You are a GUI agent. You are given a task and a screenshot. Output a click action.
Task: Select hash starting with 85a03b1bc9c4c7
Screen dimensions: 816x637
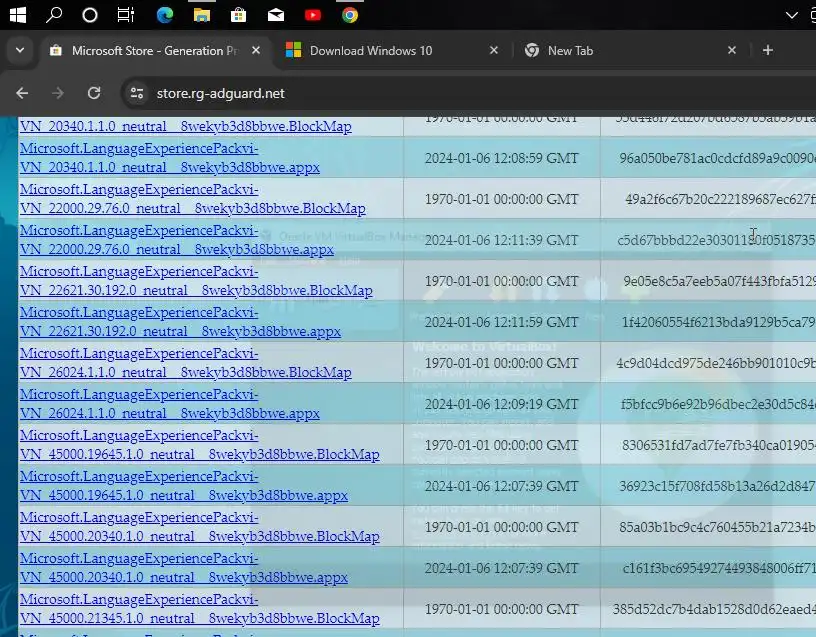[x=718, y=527]
